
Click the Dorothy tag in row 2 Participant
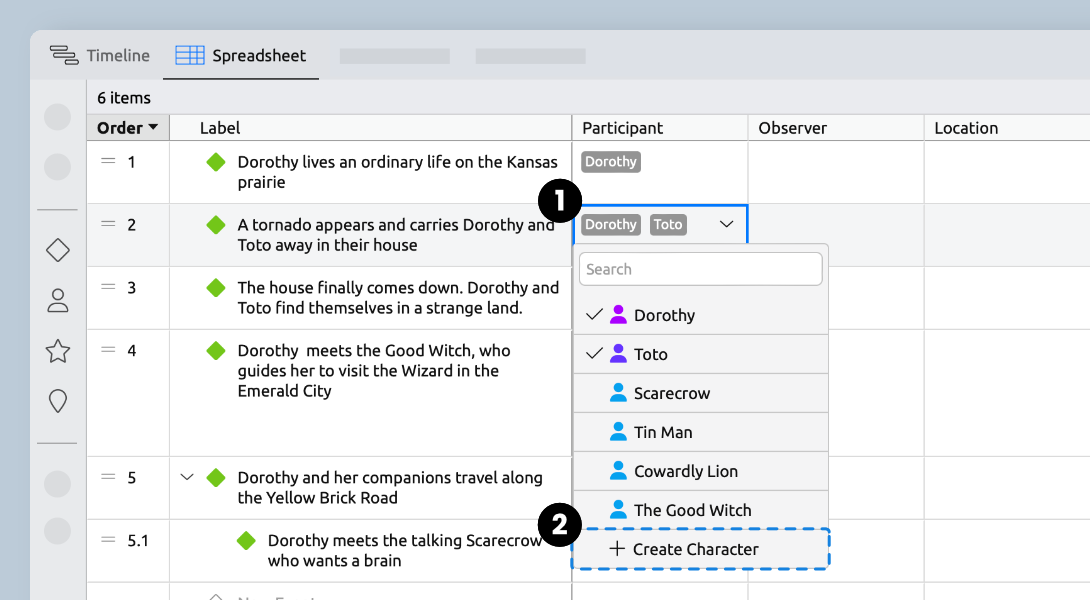pos(610,224)
